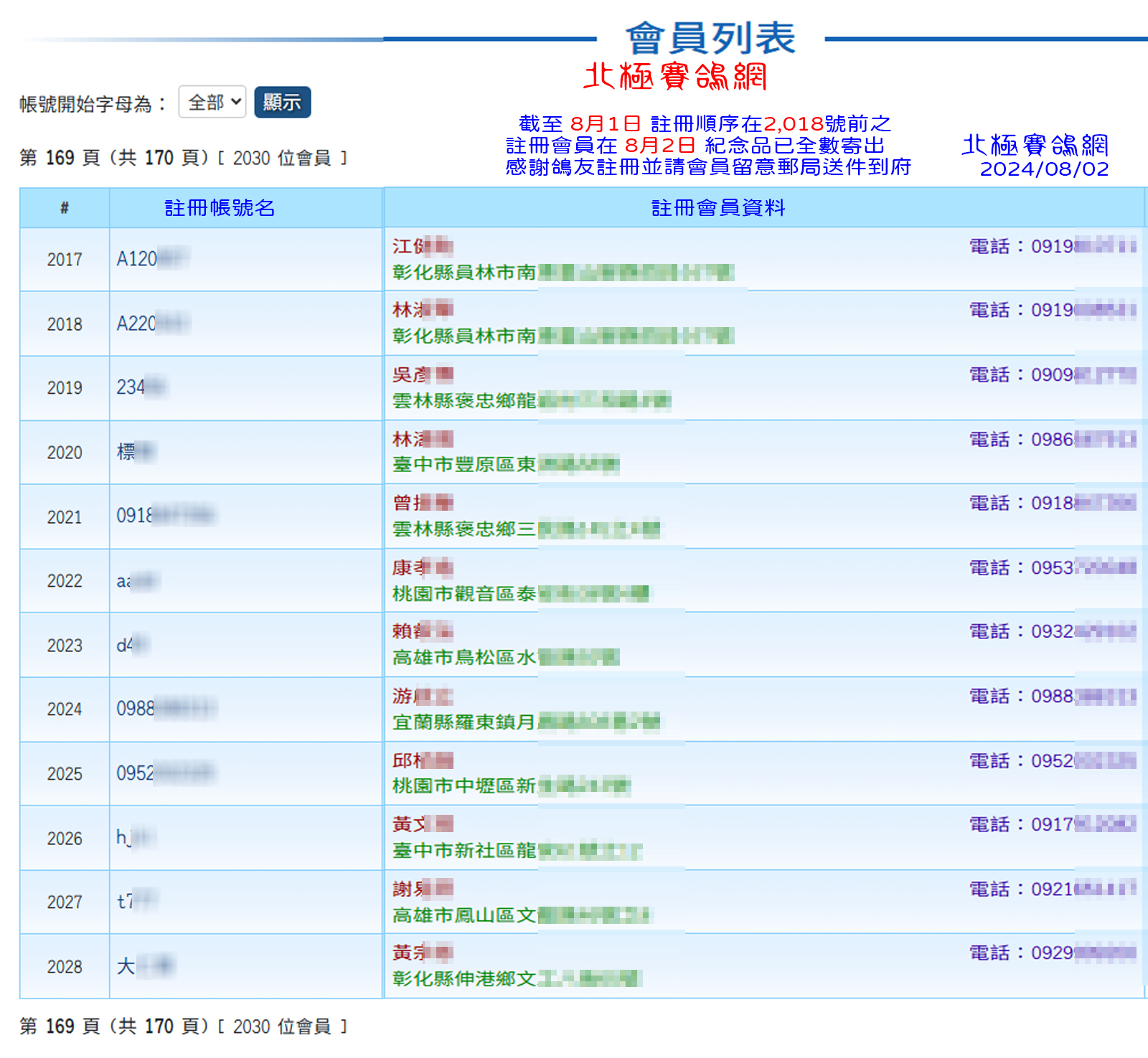Click the 顯示 button
1148x1058 pixels.
(x=282, y=102)
